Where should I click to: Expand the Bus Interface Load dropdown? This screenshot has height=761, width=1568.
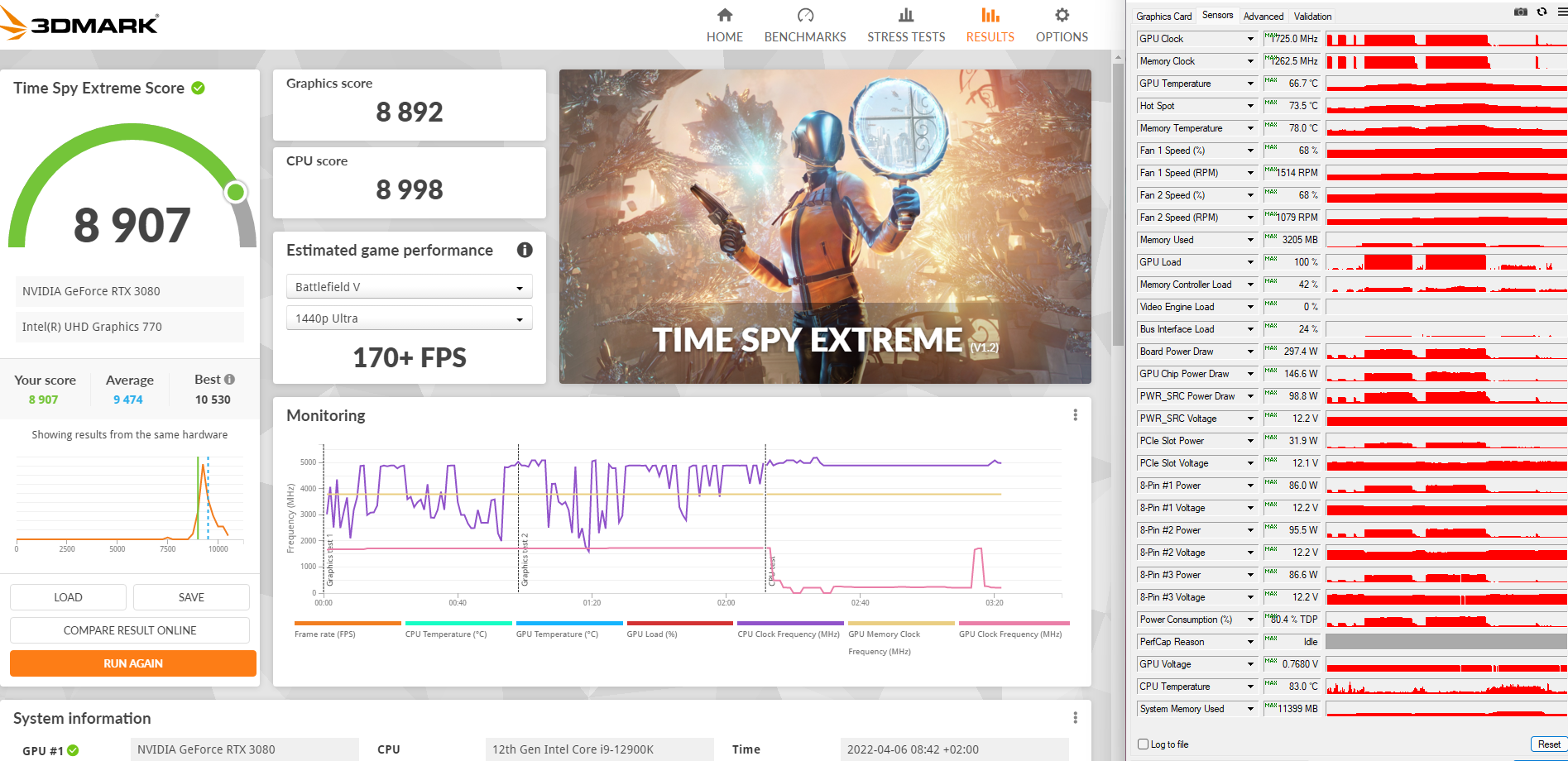[1250, 329]
